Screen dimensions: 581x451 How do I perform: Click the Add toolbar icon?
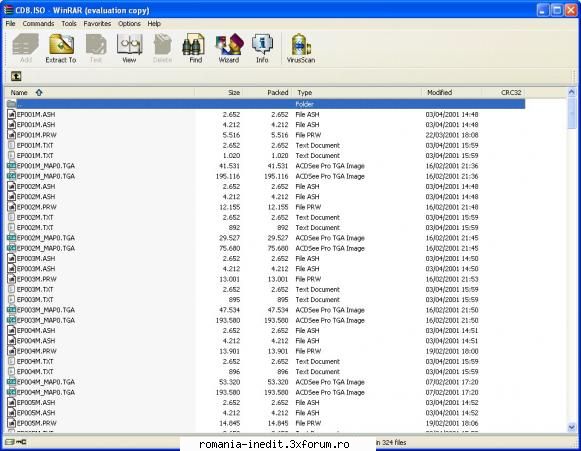26,44
